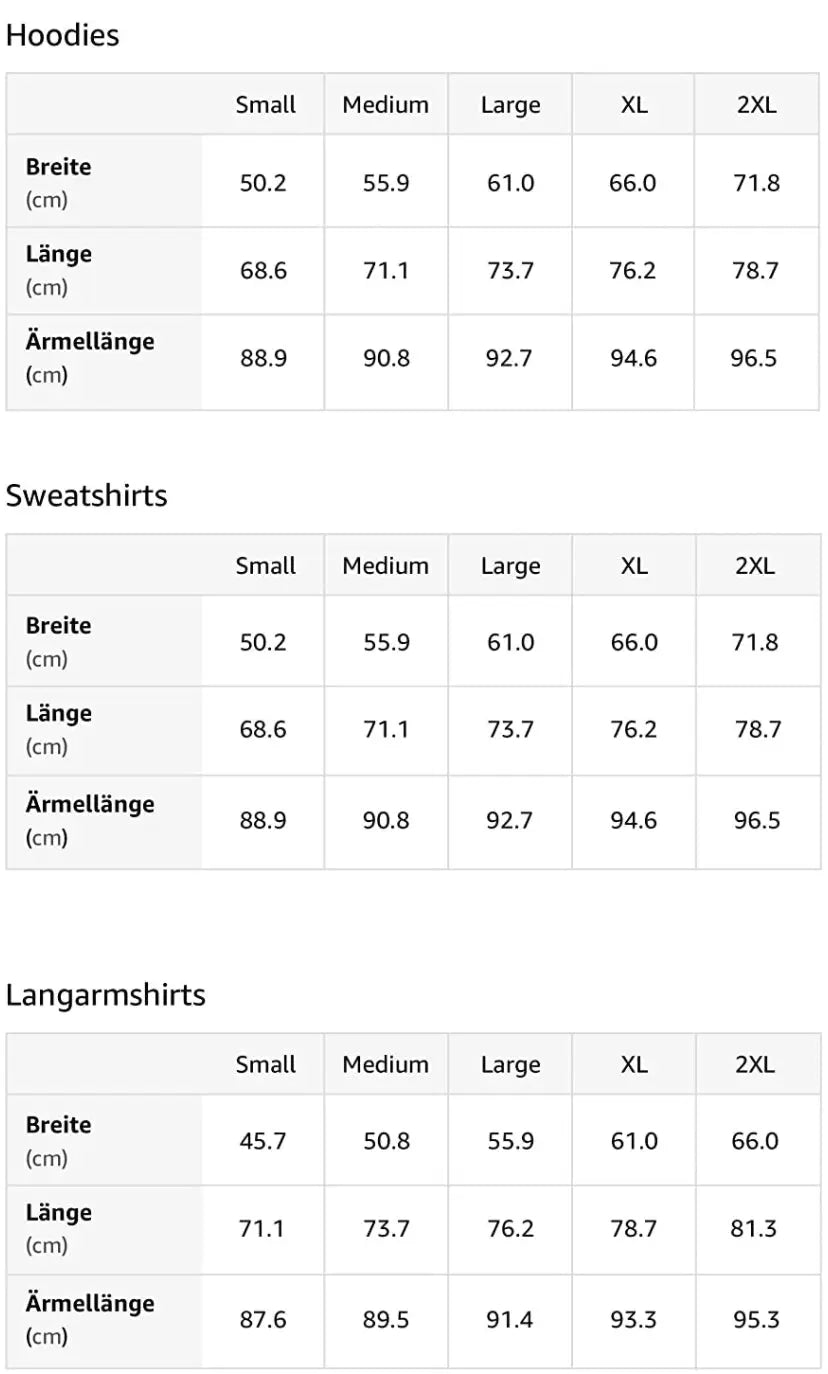Image resolution: width=828 pixels, height=1374 pixels.
Task: Click Hoodies Medium Länge value 71.1
Action: coord(386,270)
